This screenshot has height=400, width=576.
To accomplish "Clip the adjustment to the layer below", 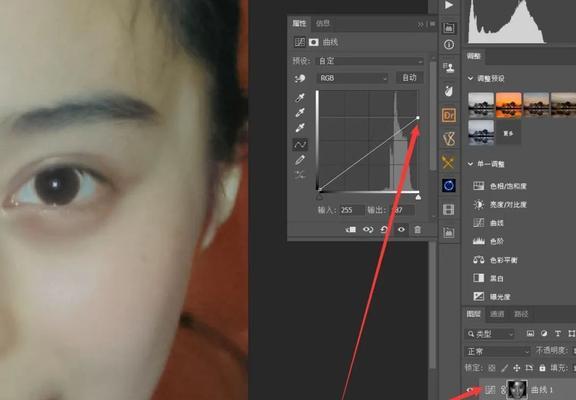I will coord(351,230).
